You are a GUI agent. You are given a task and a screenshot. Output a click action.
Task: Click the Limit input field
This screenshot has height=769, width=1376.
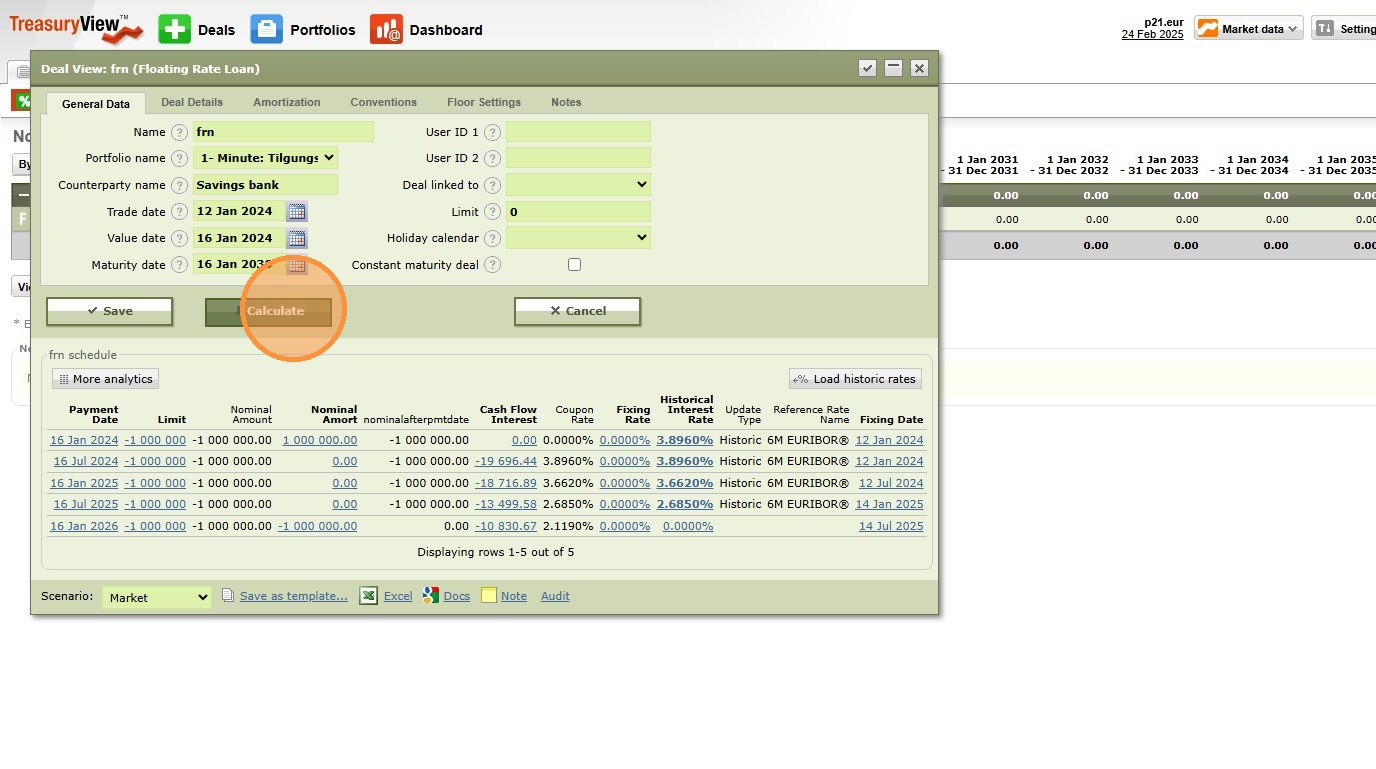578,212
